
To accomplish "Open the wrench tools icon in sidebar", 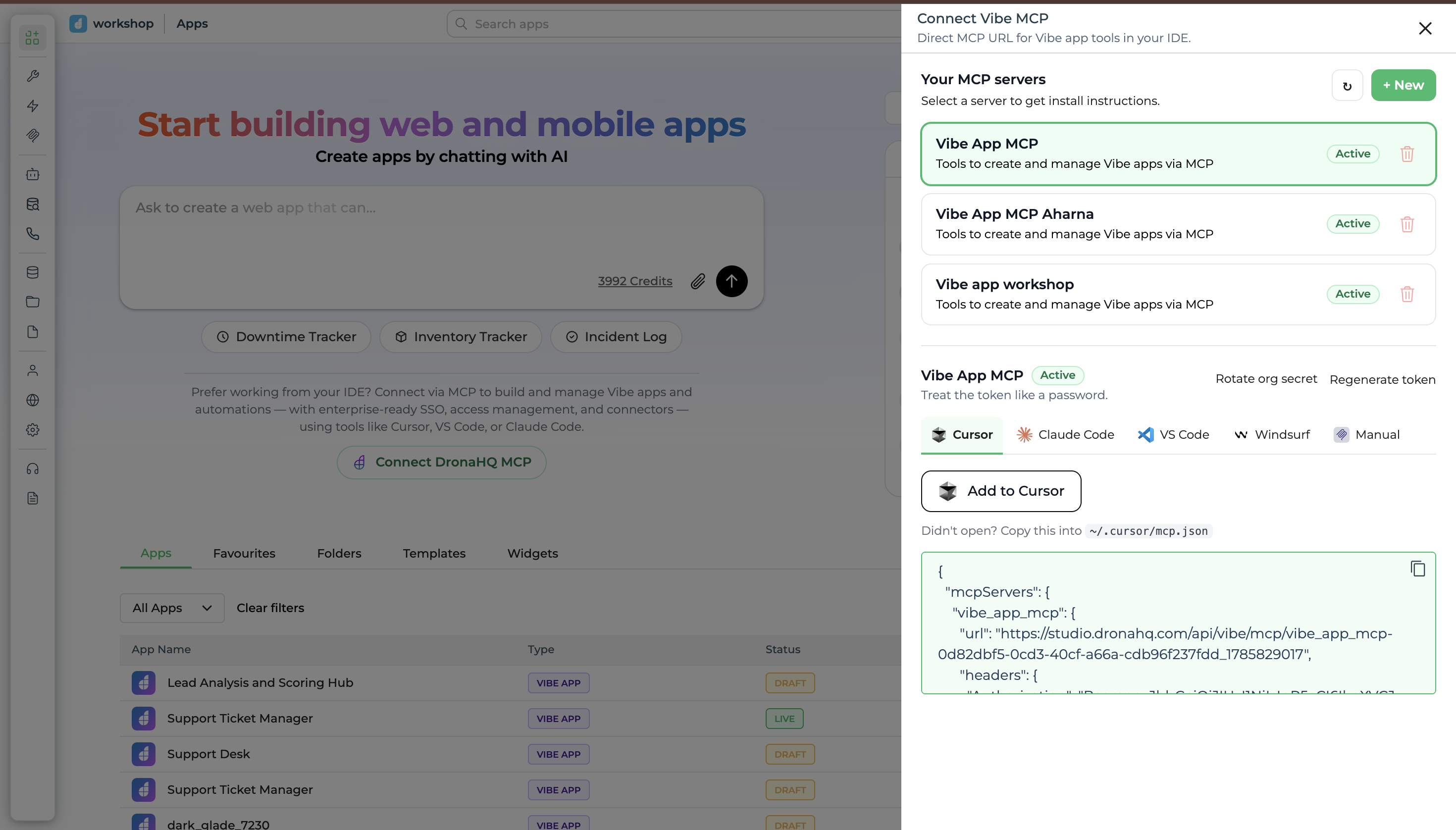I will tap(33, 76).
